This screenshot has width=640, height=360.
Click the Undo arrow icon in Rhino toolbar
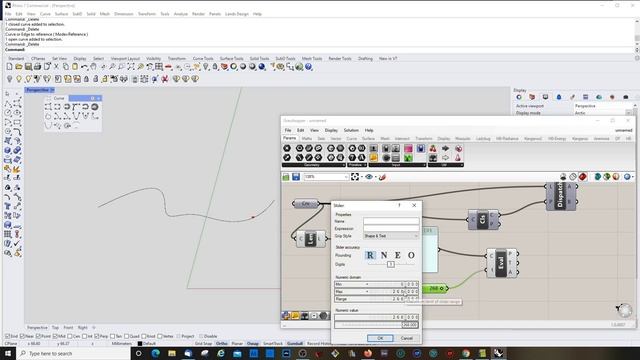coord(84,67)
